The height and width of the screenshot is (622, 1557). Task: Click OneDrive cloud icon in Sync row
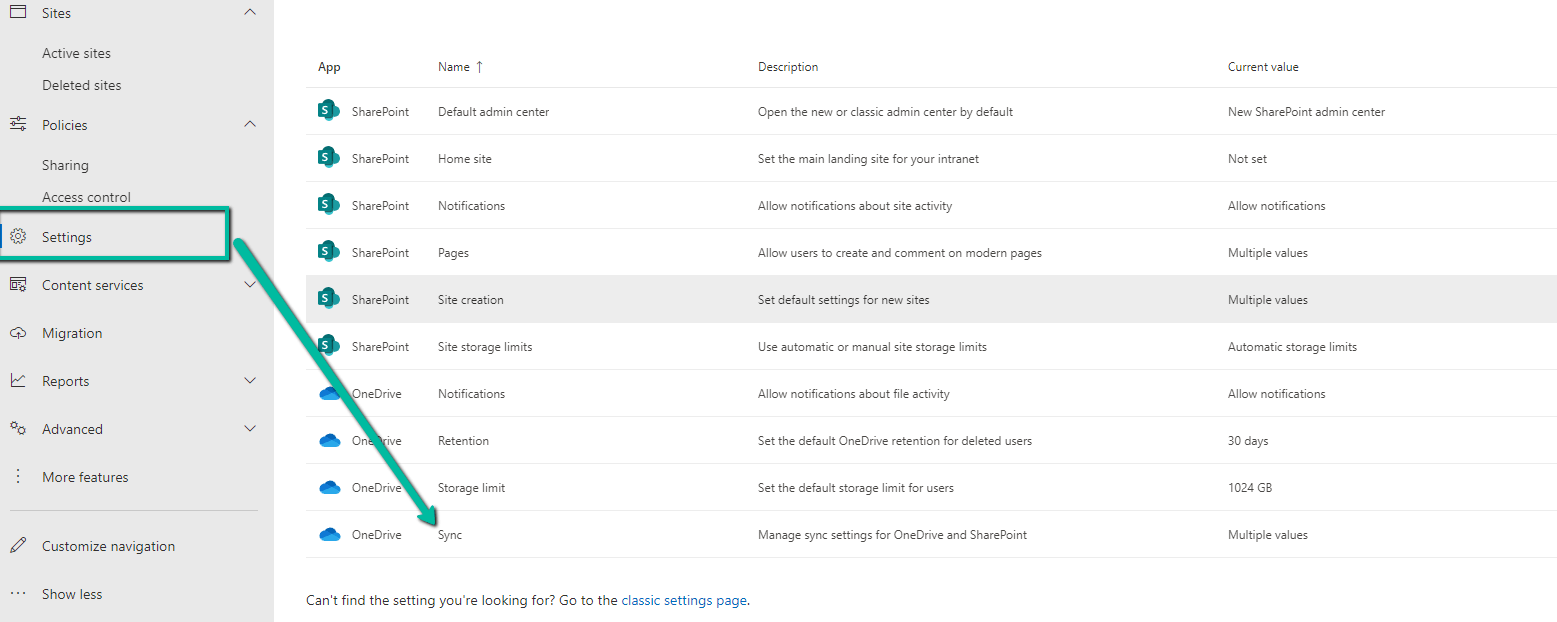(329, 535)
